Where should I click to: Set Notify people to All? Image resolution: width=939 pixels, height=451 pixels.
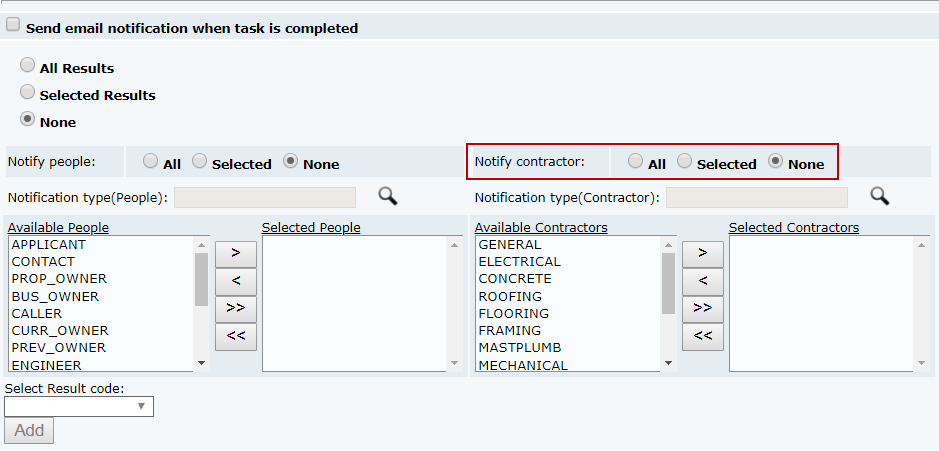(x=150, y=161)
